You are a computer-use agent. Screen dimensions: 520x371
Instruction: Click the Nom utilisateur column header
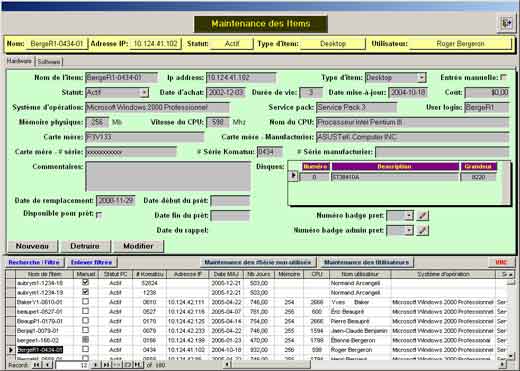pos(360,274)
